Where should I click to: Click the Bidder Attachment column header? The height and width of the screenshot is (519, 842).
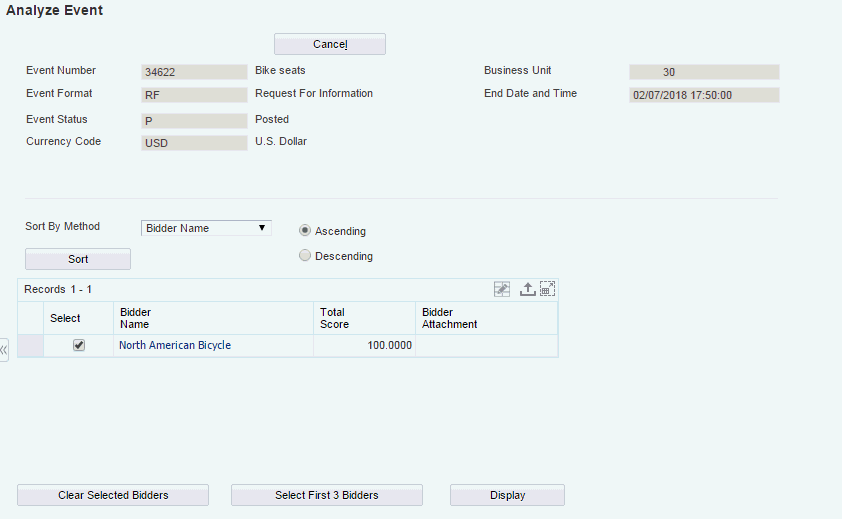coord(486,318)
